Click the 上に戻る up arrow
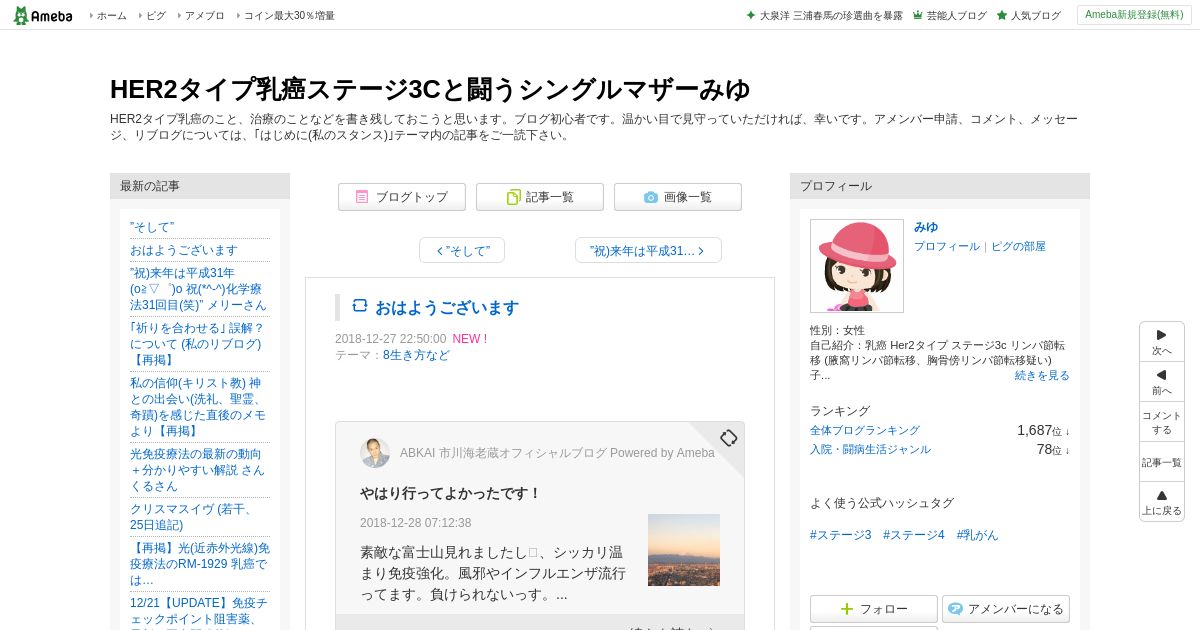The height and width of the screenshot is (630, 1200). (1162, 502)
